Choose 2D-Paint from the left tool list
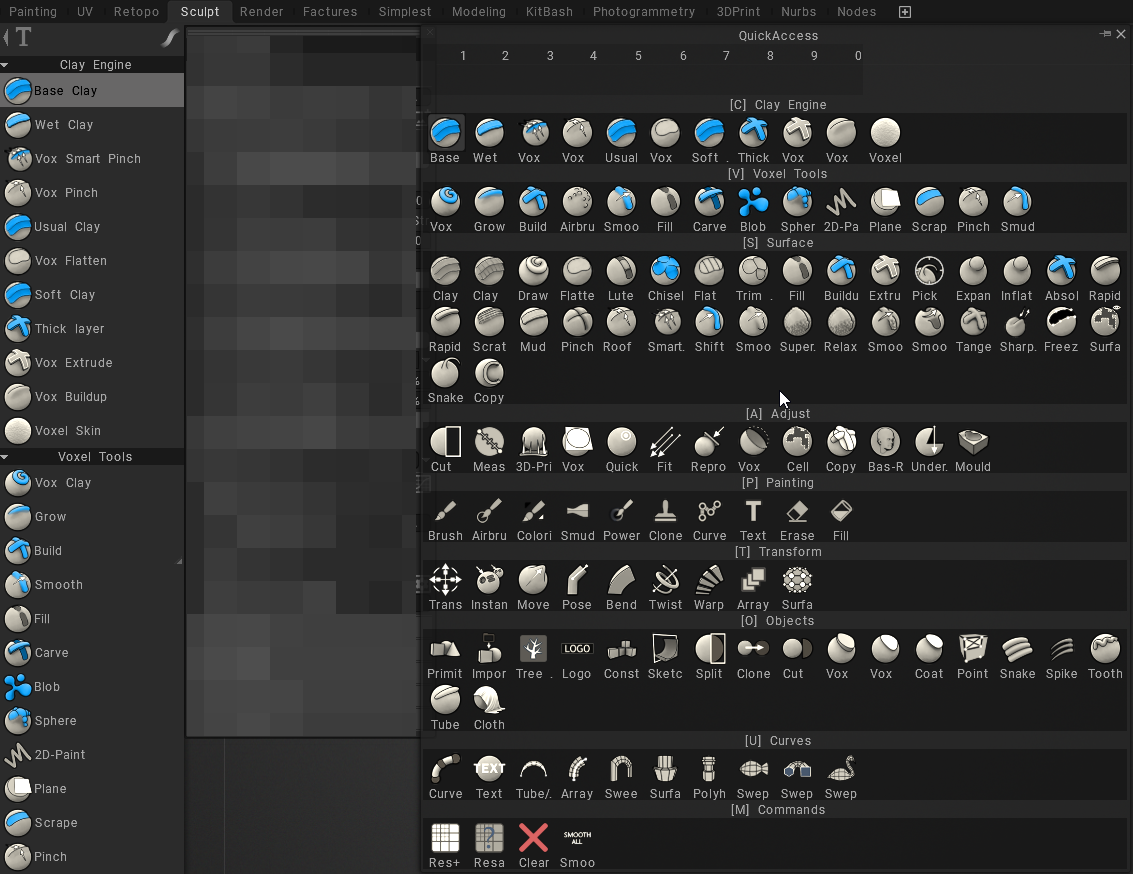 point(60,755)
